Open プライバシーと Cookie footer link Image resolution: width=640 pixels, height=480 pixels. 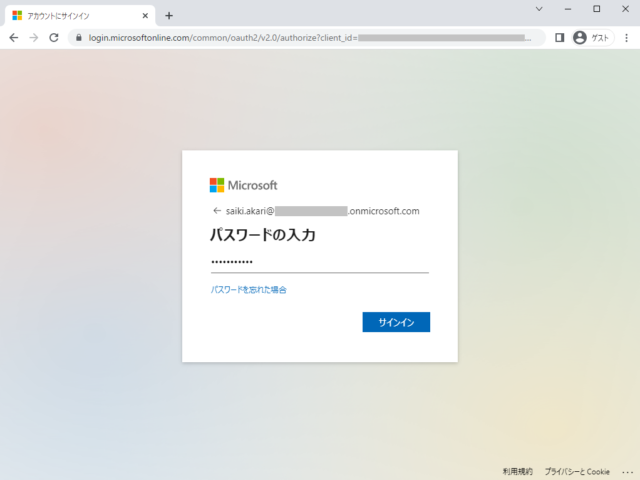[577, 471]
